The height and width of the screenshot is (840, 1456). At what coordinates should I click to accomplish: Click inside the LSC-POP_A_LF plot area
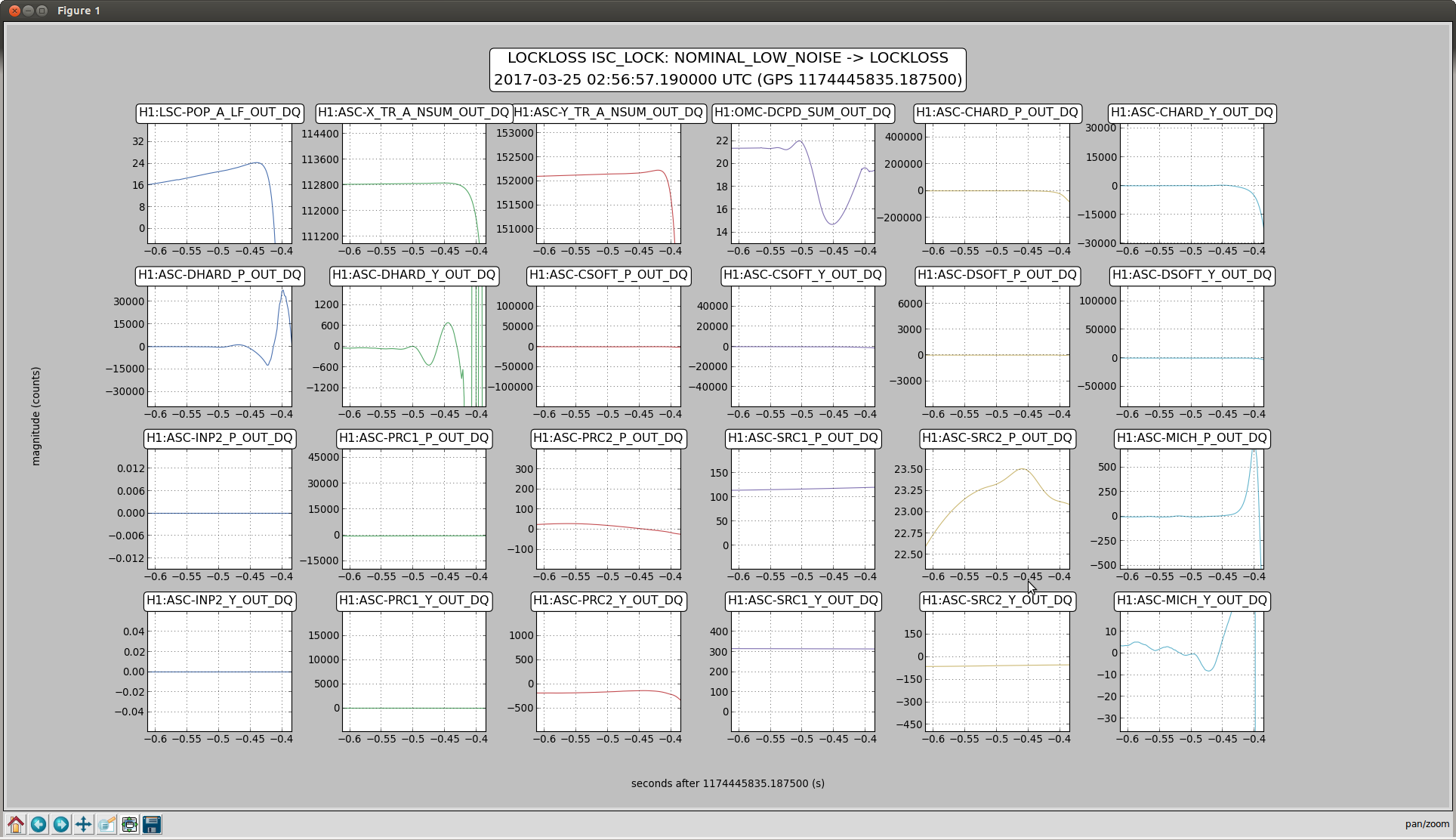(220, 184)
